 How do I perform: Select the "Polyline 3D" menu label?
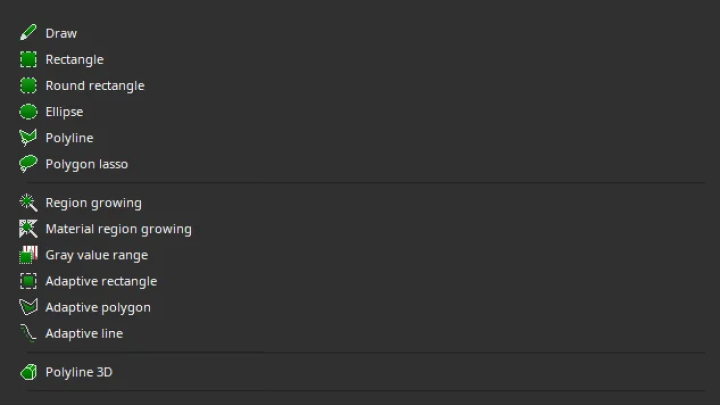(79, 372)
